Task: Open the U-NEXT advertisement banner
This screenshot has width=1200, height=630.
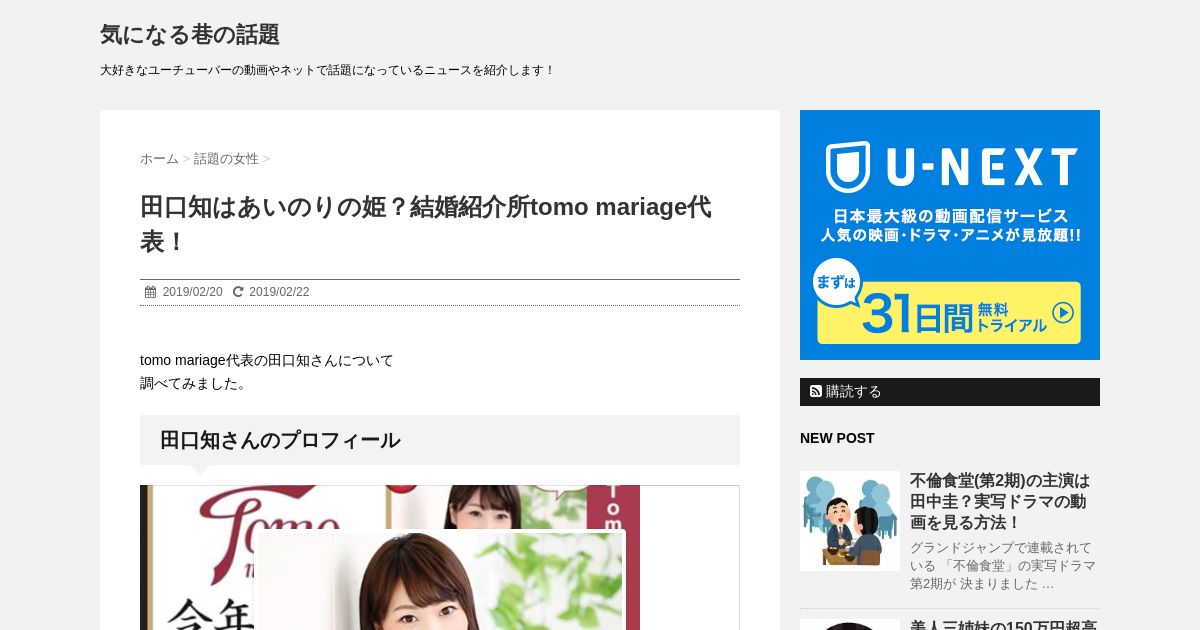Action: point(950,235)
